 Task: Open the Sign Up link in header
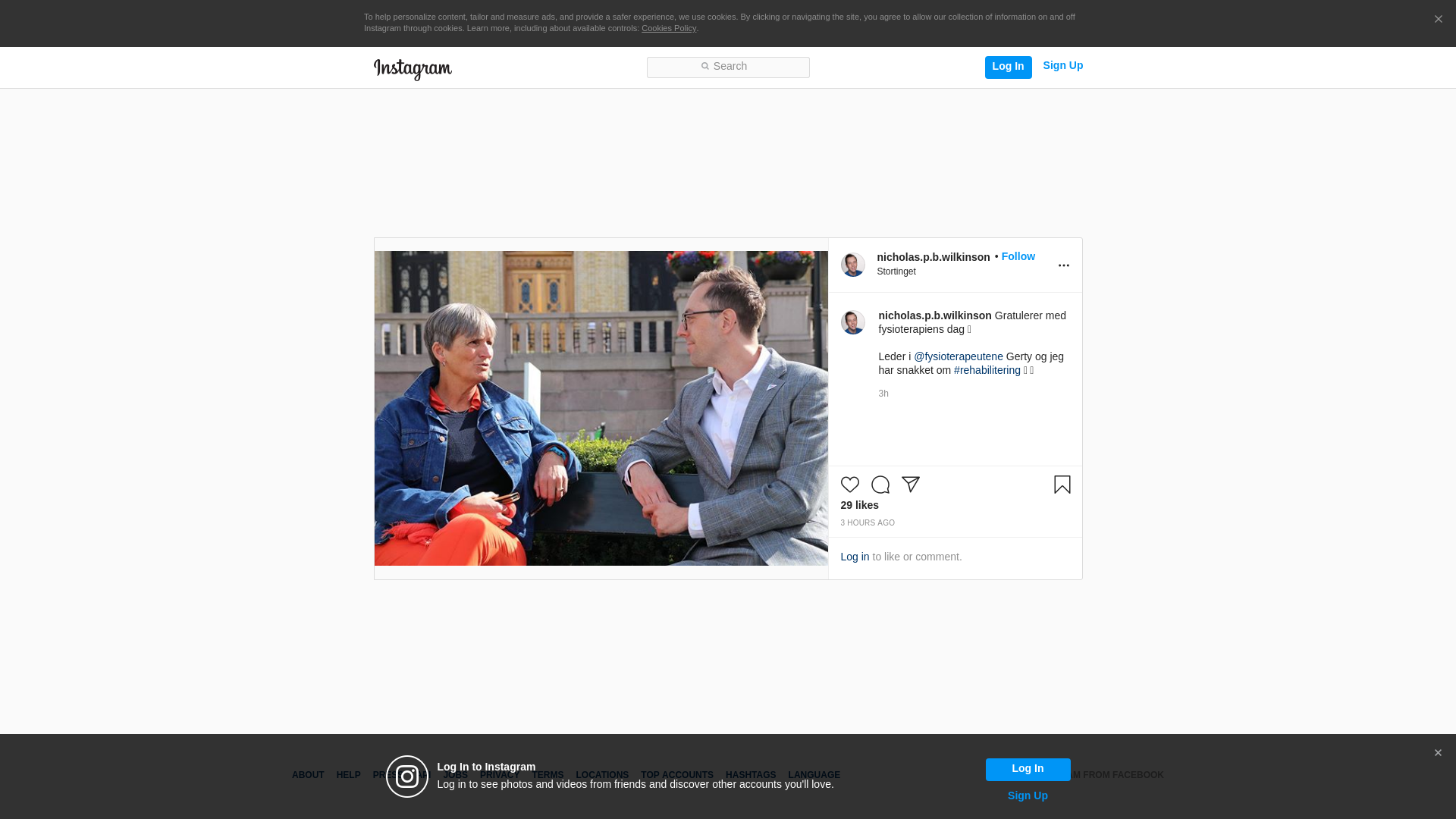(1062, 66)
